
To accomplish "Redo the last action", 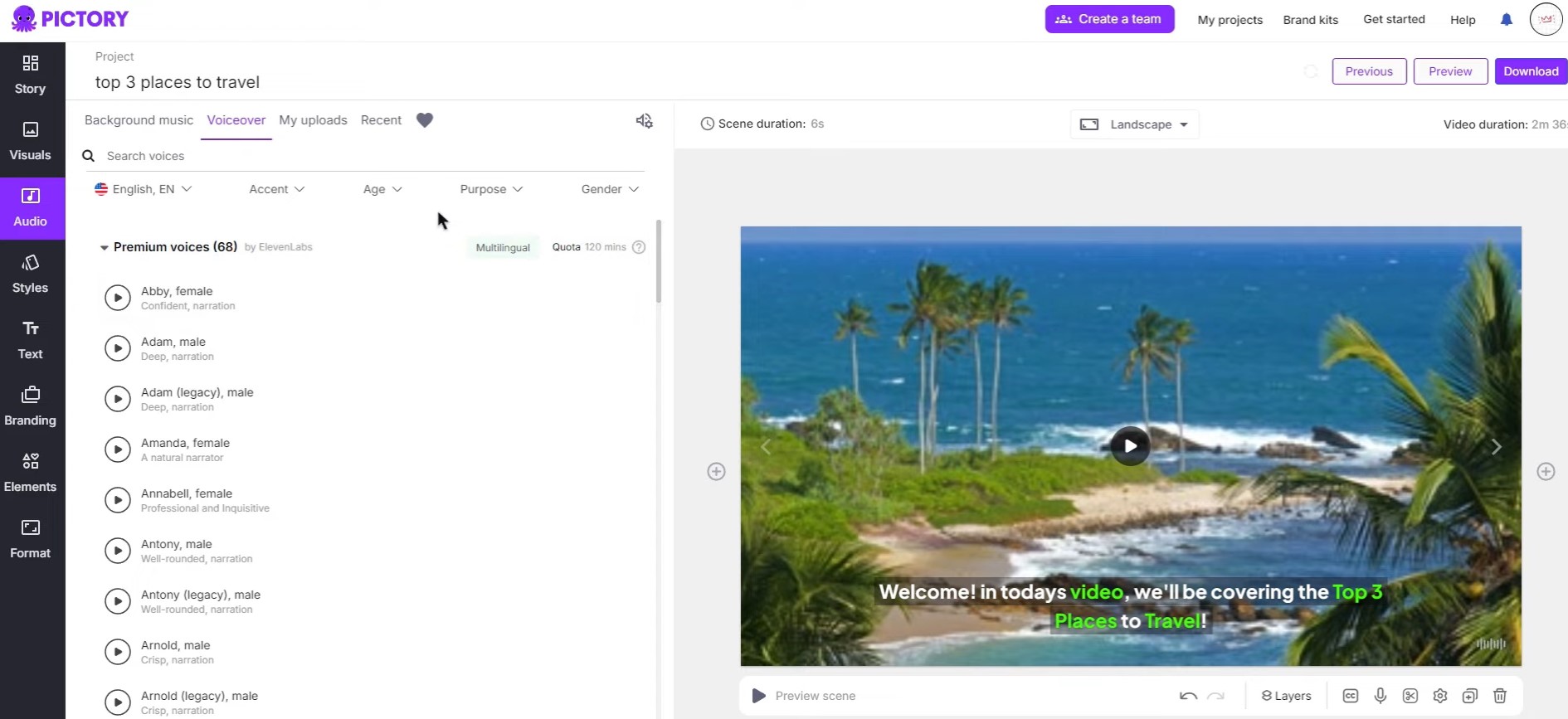I will pos(1216,696).
